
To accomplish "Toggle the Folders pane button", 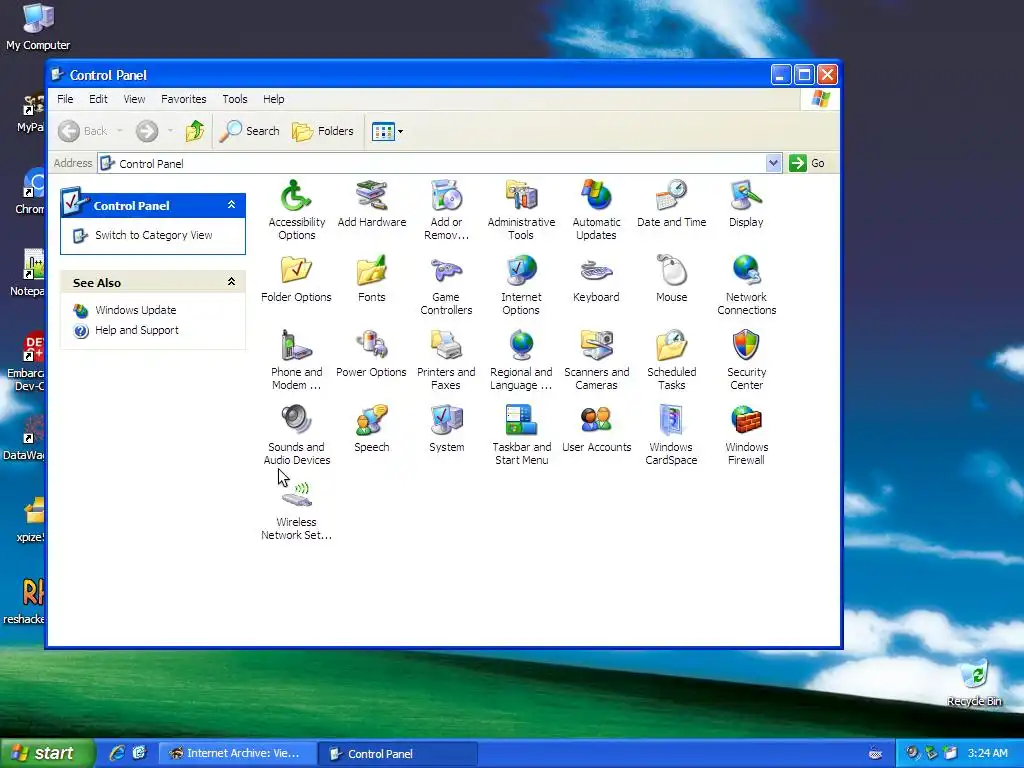I will point(323,131).
